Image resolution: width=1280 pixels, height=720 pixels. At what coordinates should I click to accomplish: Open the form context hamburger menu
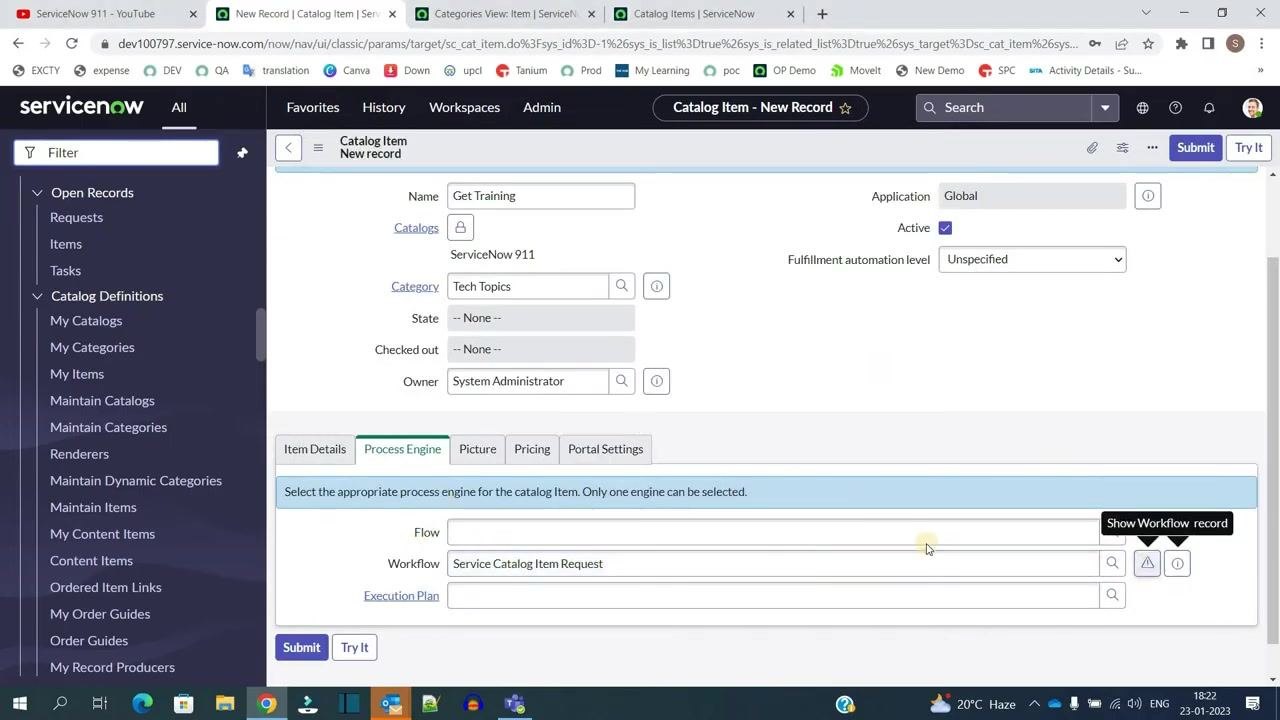point(318,147)
